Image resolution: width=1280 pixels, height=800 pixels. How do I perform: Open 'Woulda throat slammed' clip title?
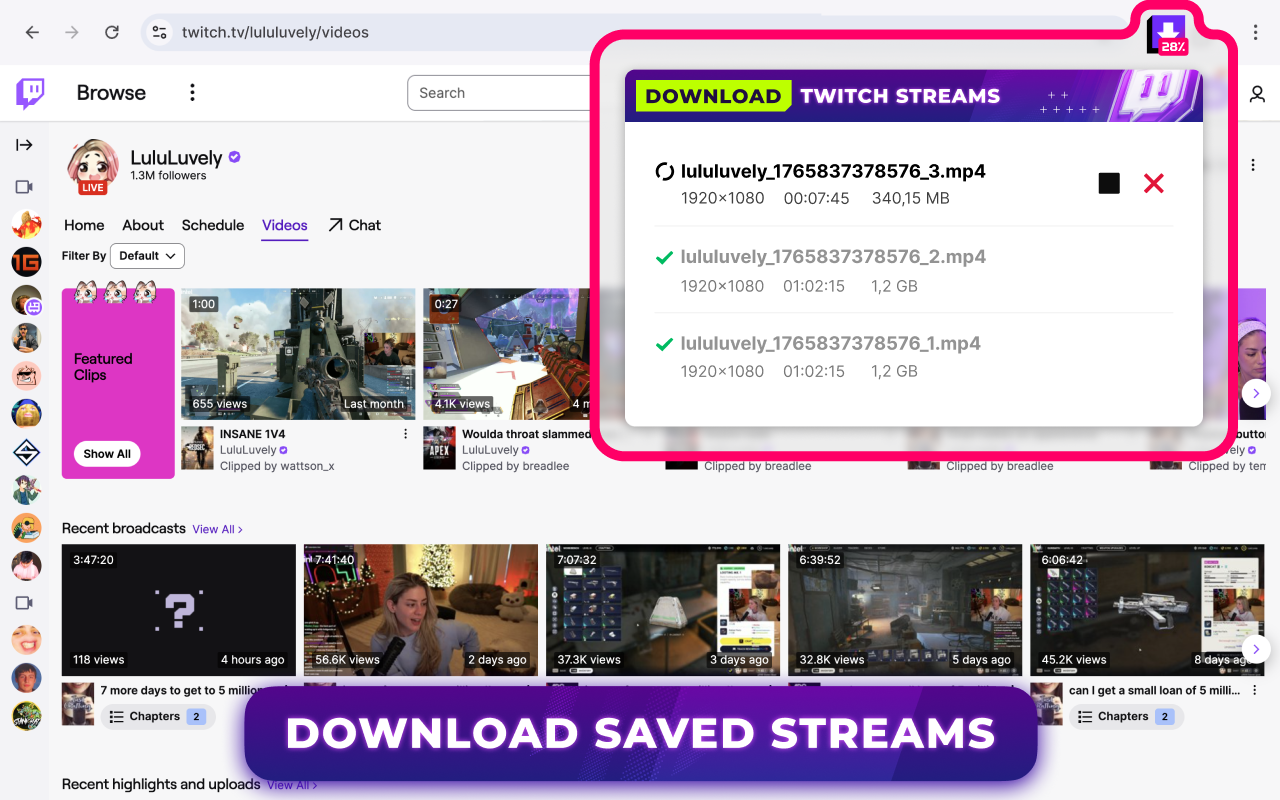tap(526, 434)
